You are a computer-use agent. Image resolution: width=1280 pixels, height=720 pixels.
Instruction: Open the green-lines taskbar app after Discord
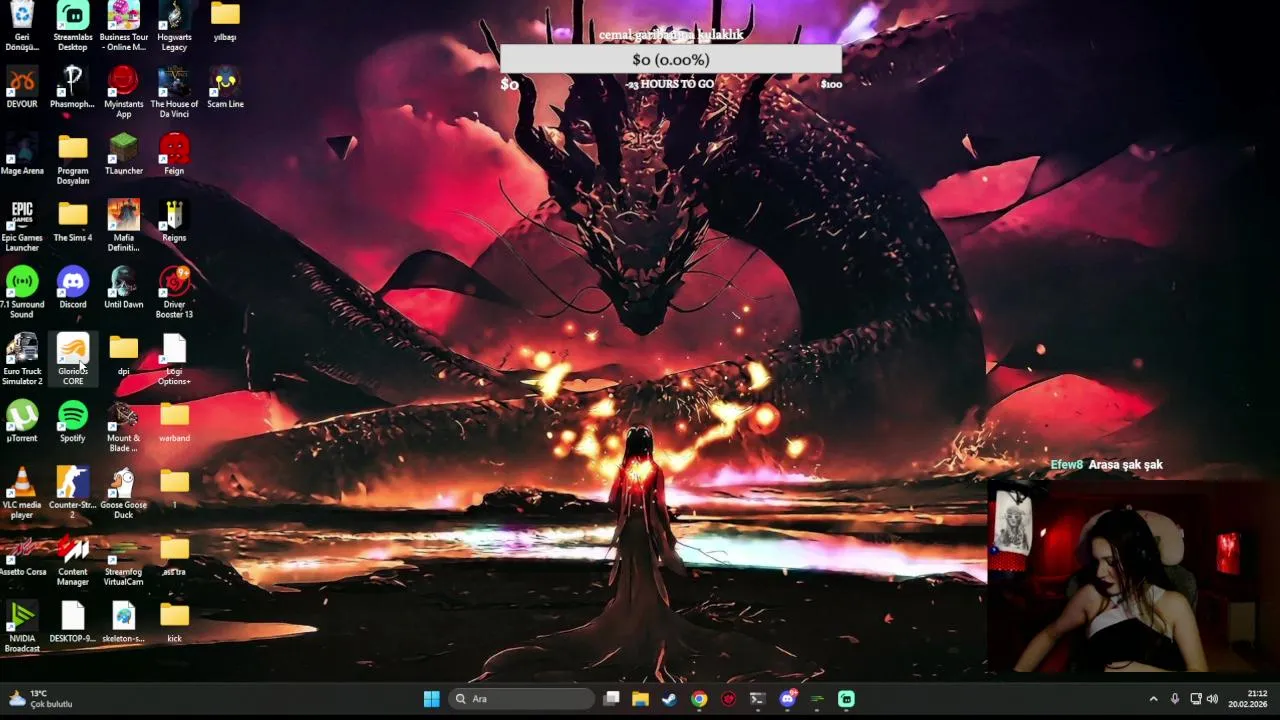pos(817,699)
